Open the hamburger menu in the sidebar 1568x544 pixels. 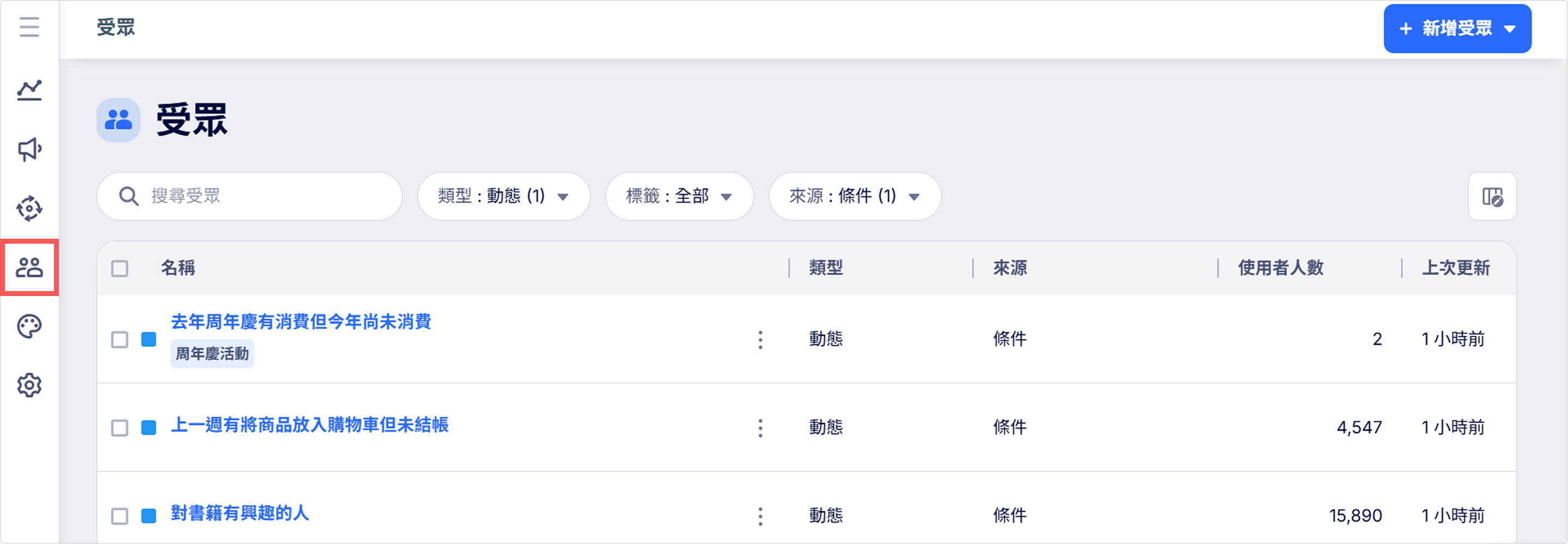coord(29,27)
